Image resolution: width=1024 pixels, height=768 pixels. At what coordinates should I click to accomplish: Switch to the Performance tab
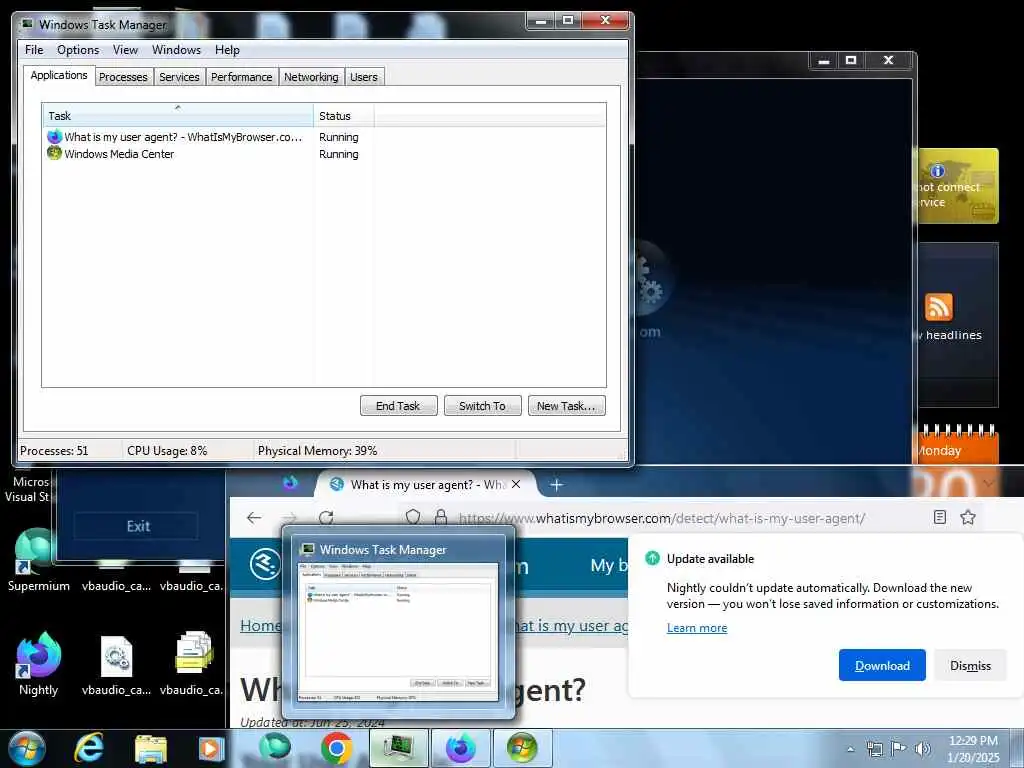point(242,77)
